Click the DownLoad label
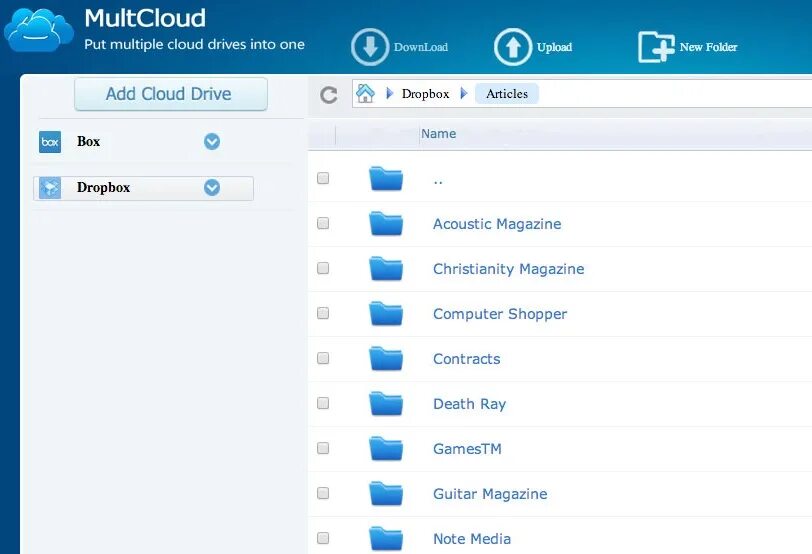812x554 pixels. pos(421,47)
